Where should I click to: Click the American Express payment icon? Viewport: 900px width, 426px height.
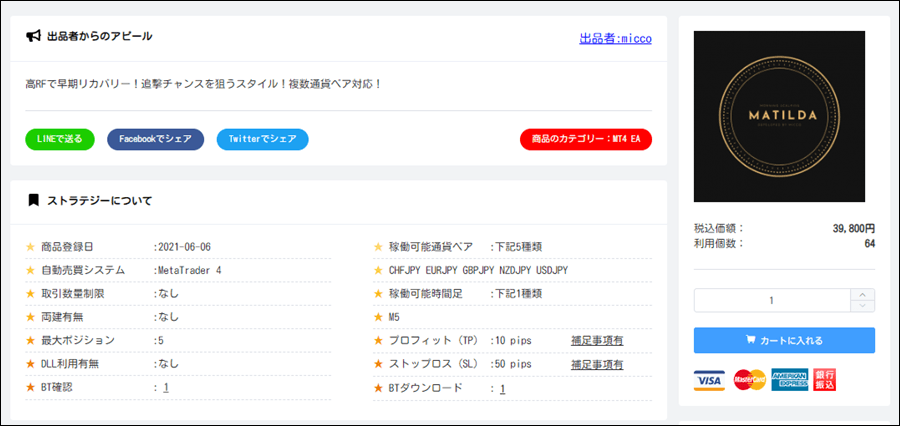(790, 380)
